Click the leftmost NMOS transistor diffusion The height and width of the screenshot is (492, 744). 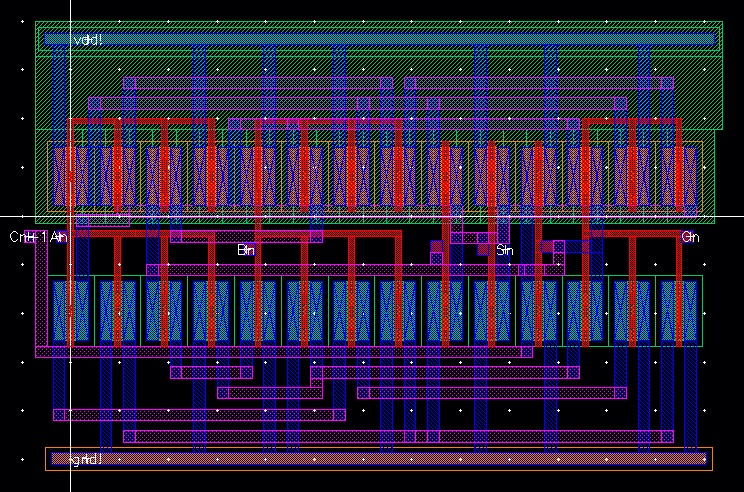(71, 311)
